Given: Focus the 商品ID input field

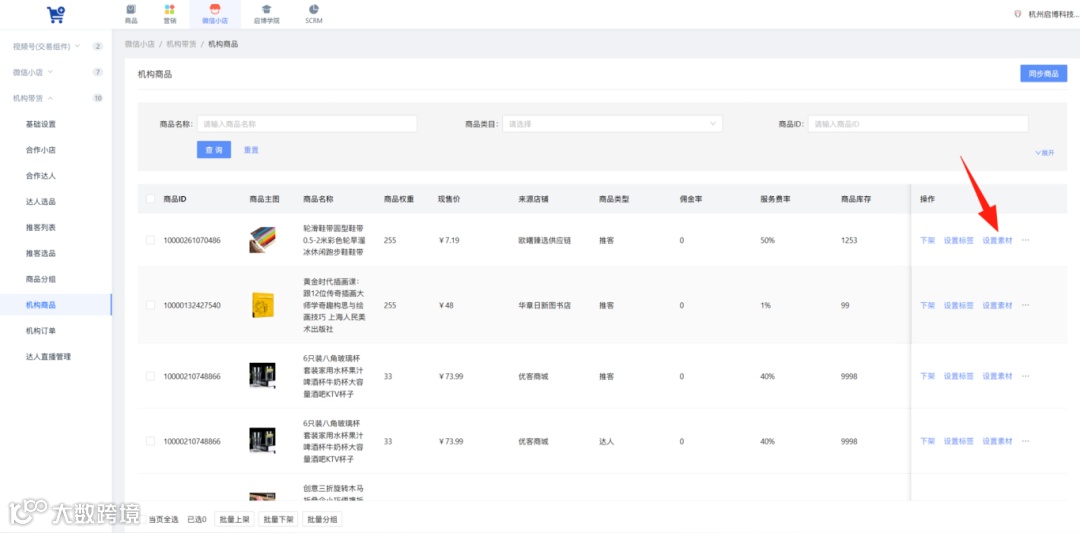Looking at the screenshot, I should (918, 124).
